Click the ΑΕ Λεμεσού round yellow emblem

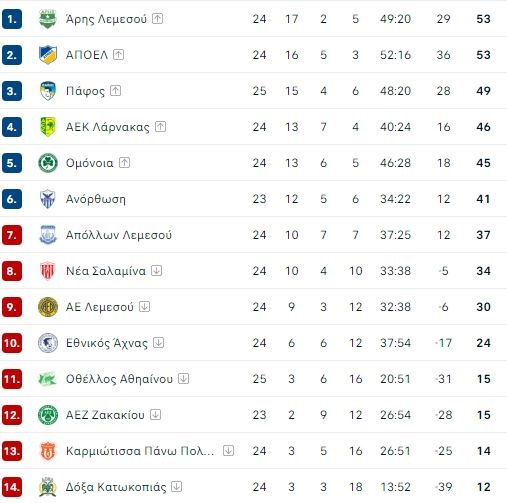(x=48, y=307)
